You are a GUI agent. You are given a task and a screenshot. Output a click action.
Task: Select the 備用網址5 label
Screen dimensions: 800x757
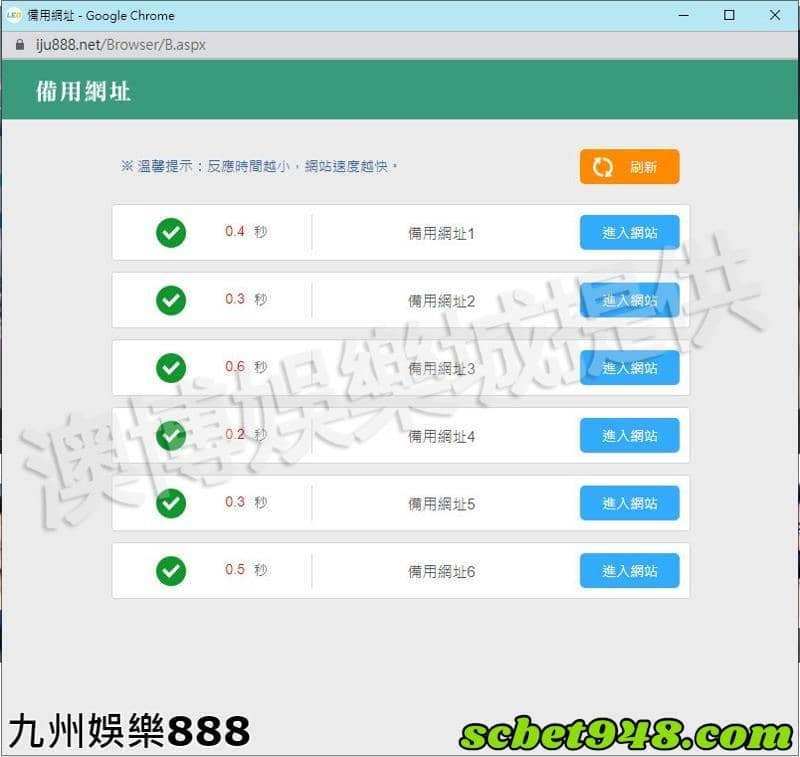click(x=441, y=504)
